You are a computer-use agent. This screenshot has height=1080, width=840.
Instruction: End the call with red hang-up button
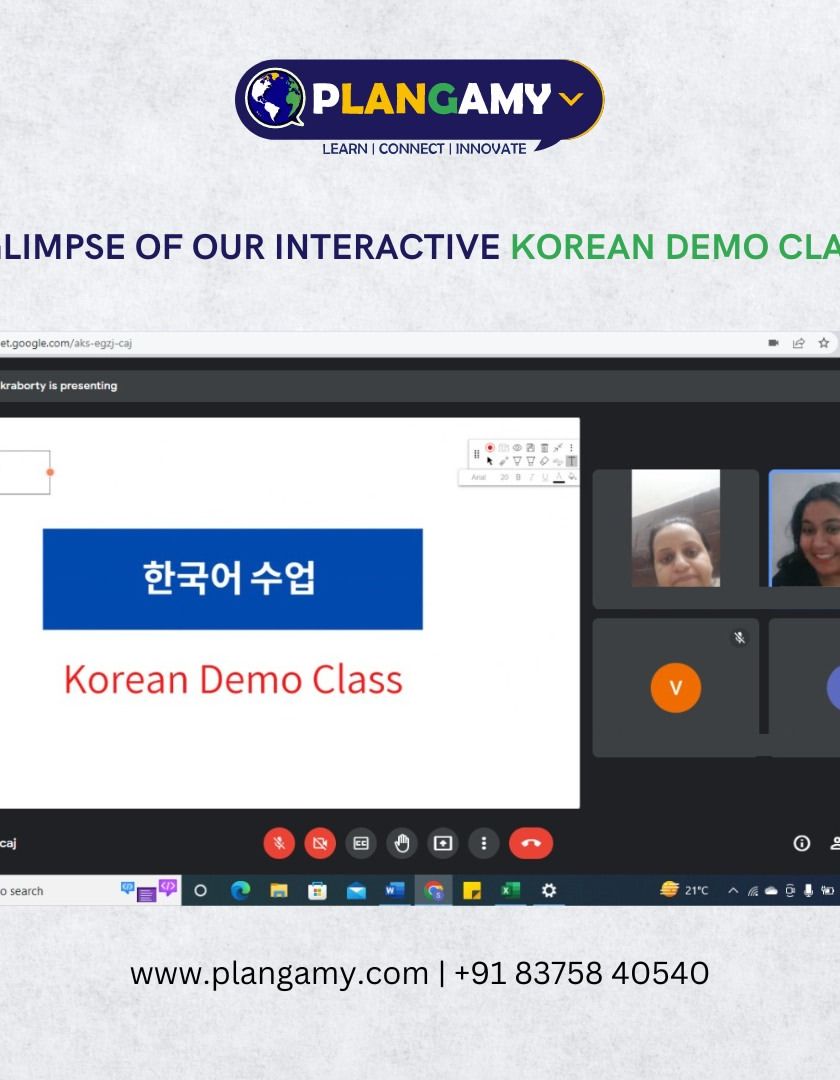pos(530,843)
